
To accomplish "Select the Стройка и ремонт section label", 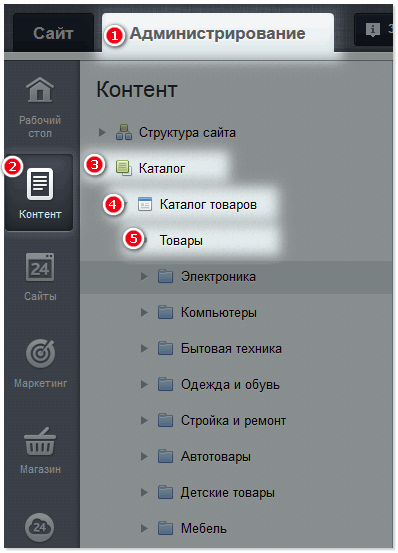I will (x=233, y=420).
